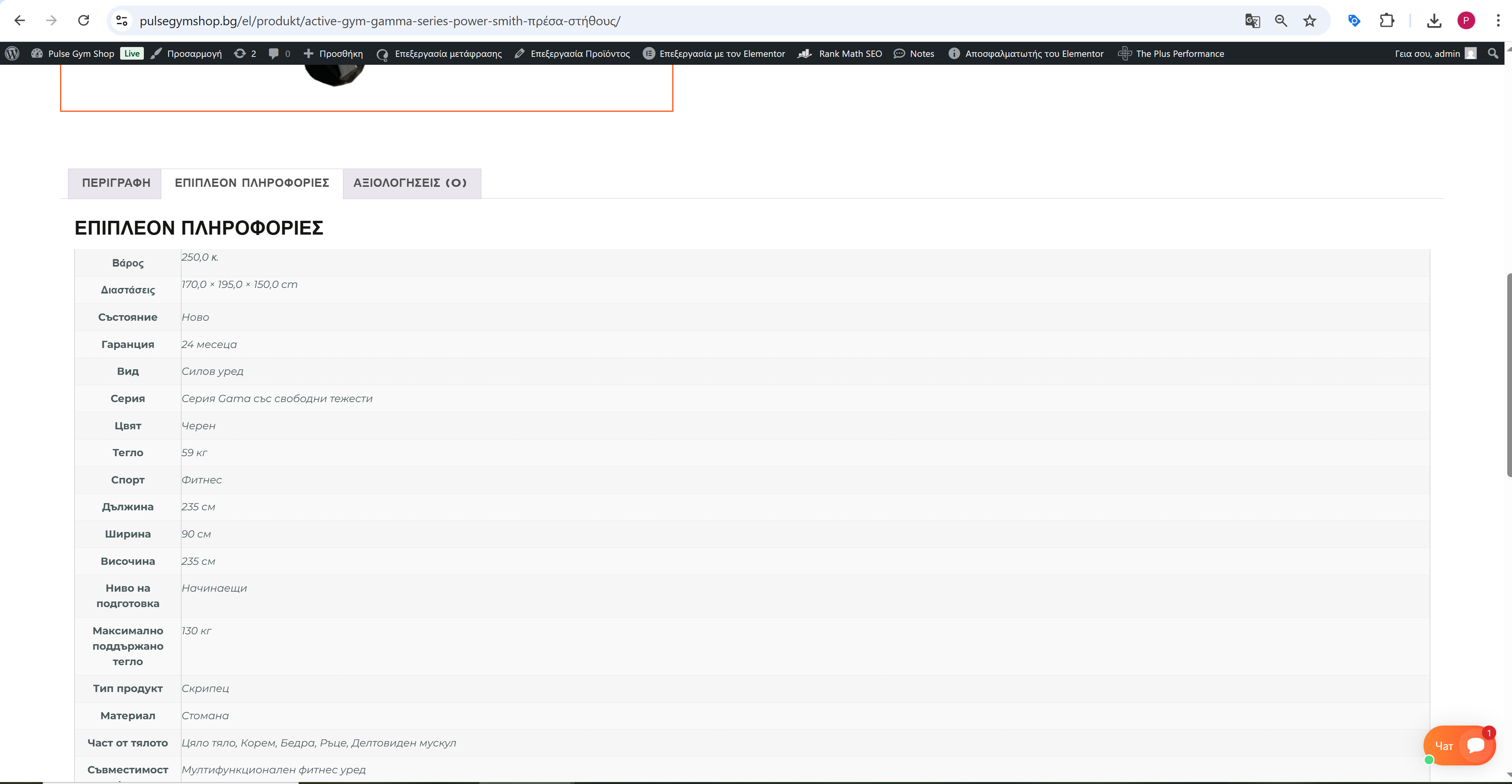The image size is (1512, 784).
Task: Open the Pulse Gym Shop site menu
Action: [x=80, y=53]
